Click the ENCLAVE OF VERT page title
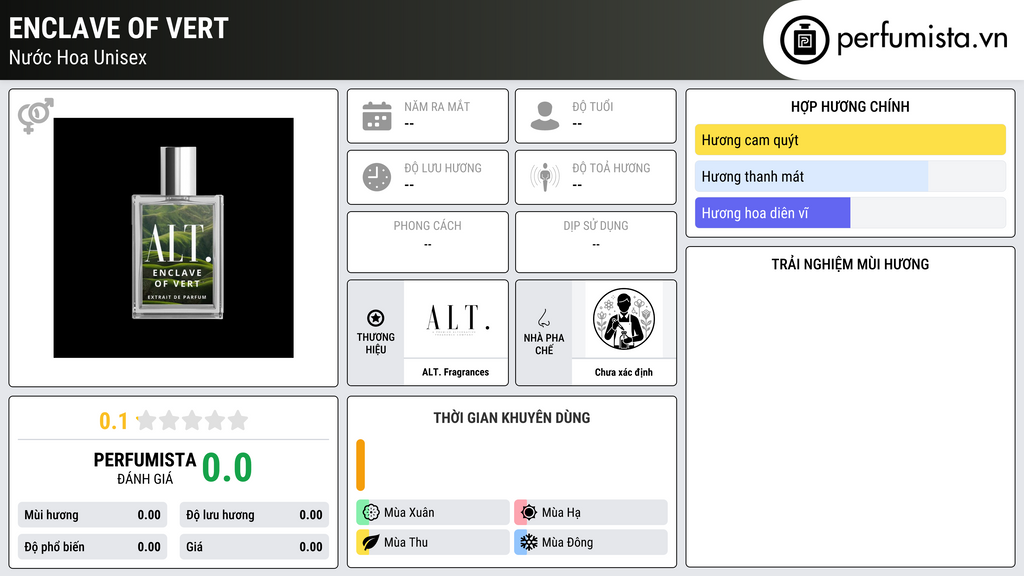This screenshot has width=1024, height=576. tap(119, 28)
